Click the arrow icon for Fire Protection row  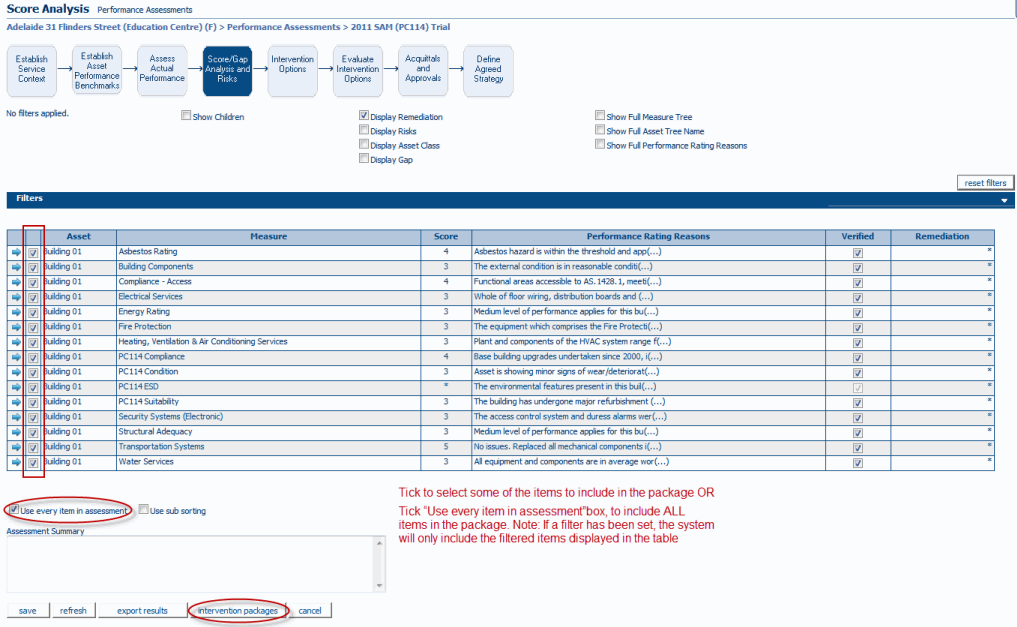point(16,327)
